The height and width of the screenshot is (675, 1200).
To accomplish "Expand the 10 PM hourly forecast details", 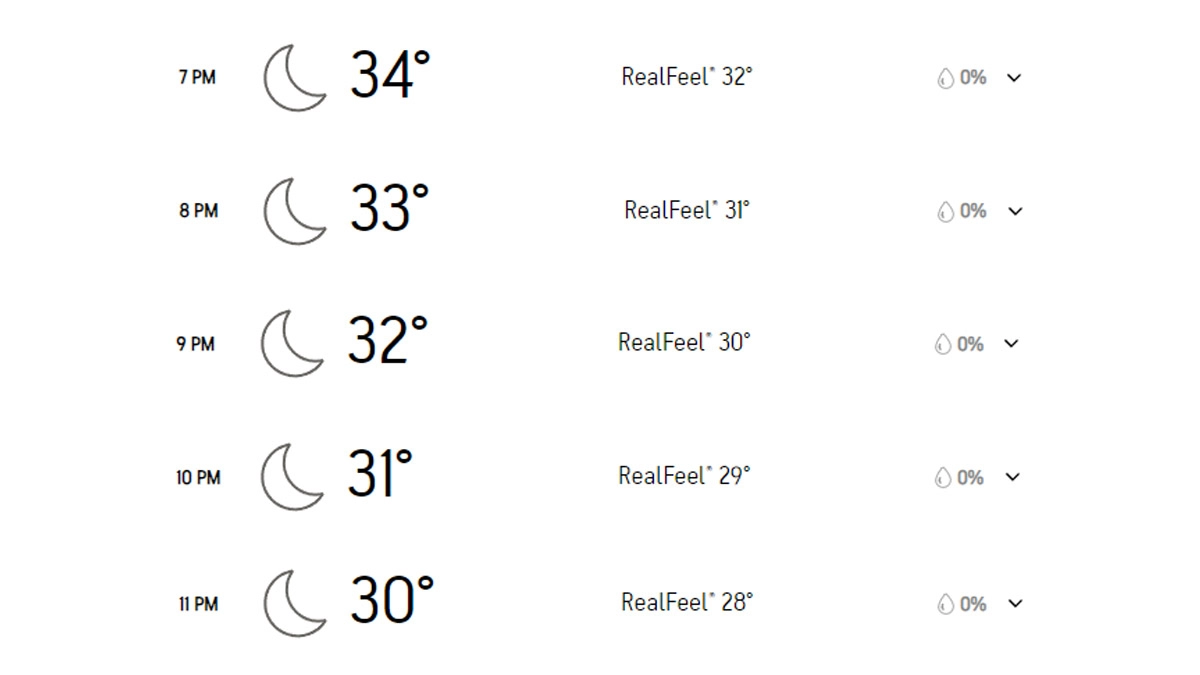I will tap(1013, 477).
